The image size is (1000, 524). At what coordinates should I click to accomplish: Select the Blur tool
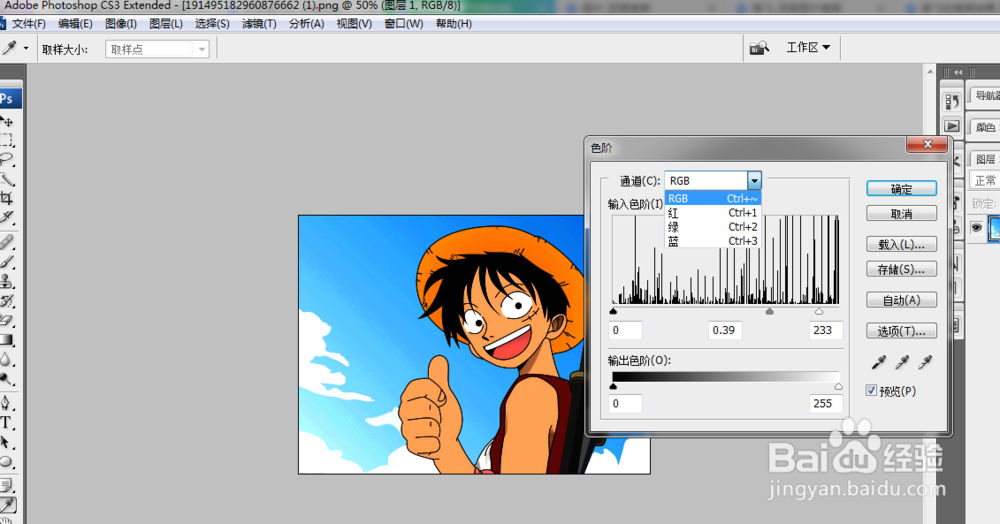tap(7, 360)
